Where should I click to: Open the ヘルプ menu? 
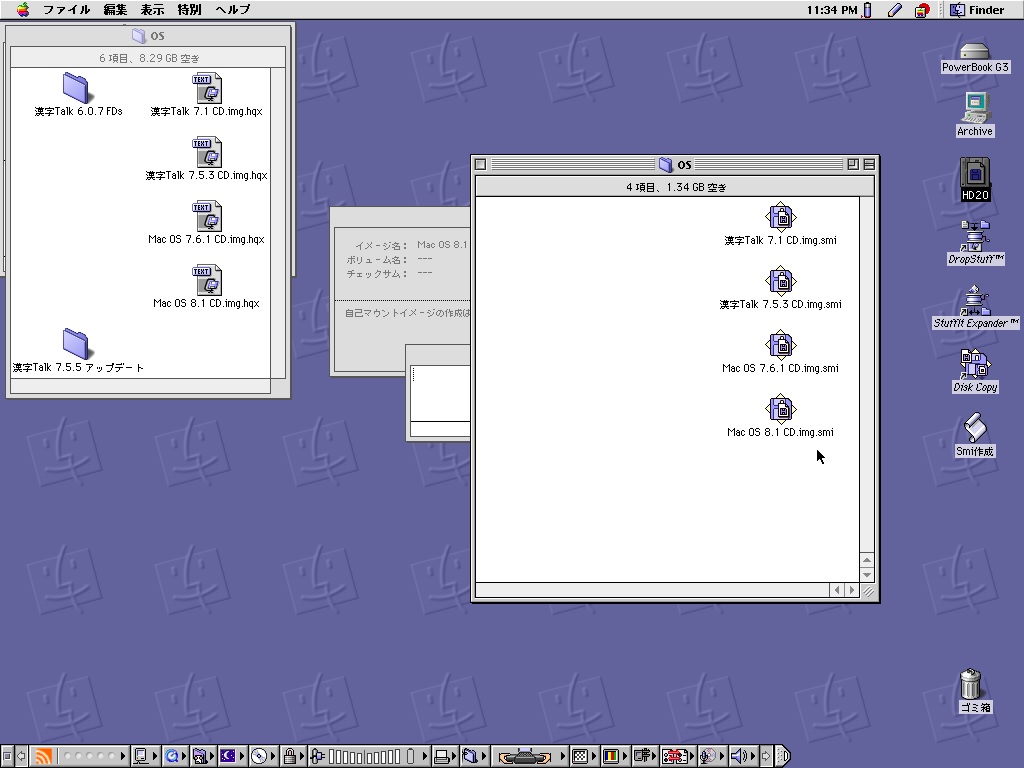click(x=232, y=10)
